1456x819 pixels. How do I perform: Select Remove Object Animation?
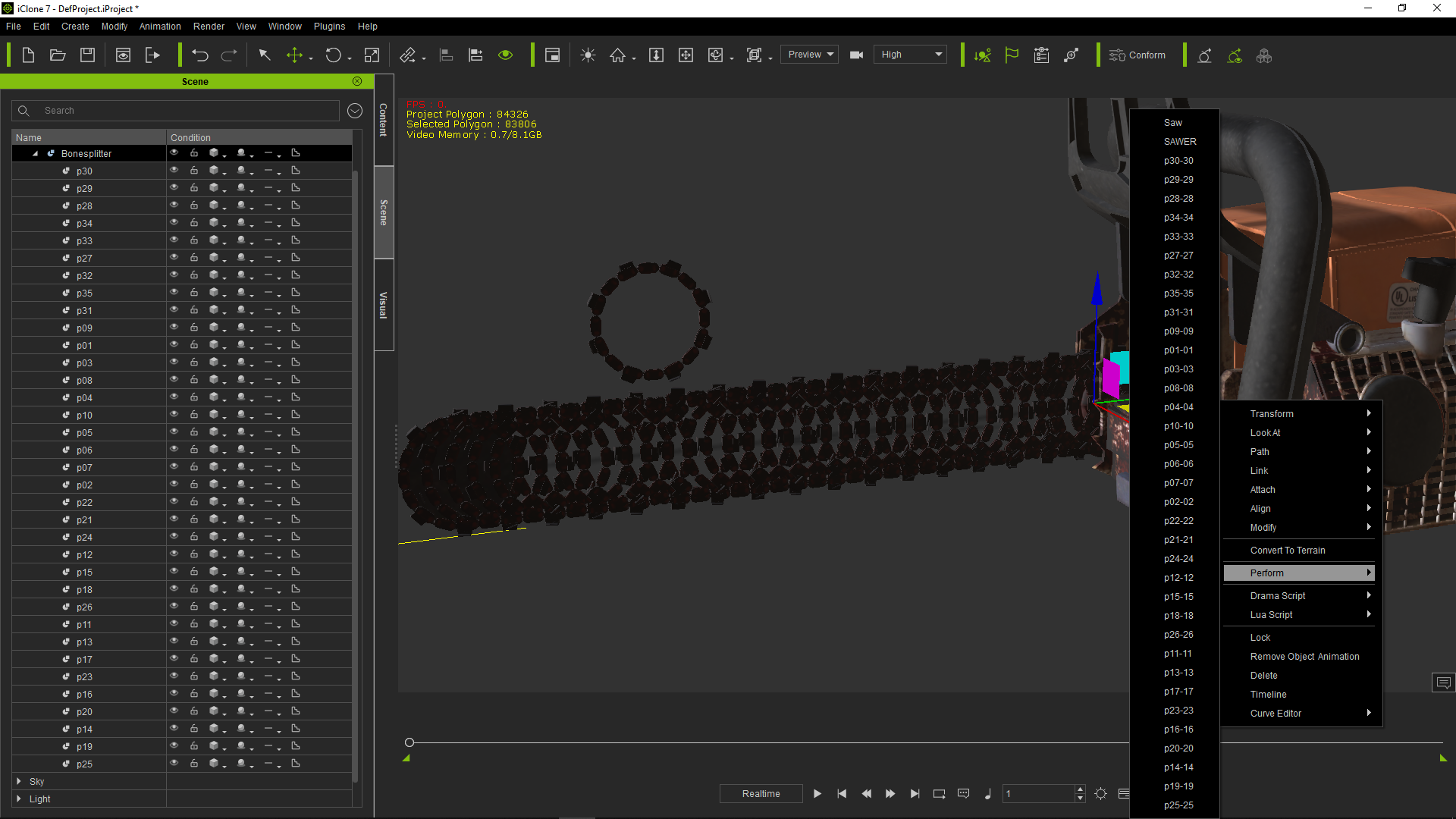[x=1304, y=656]
